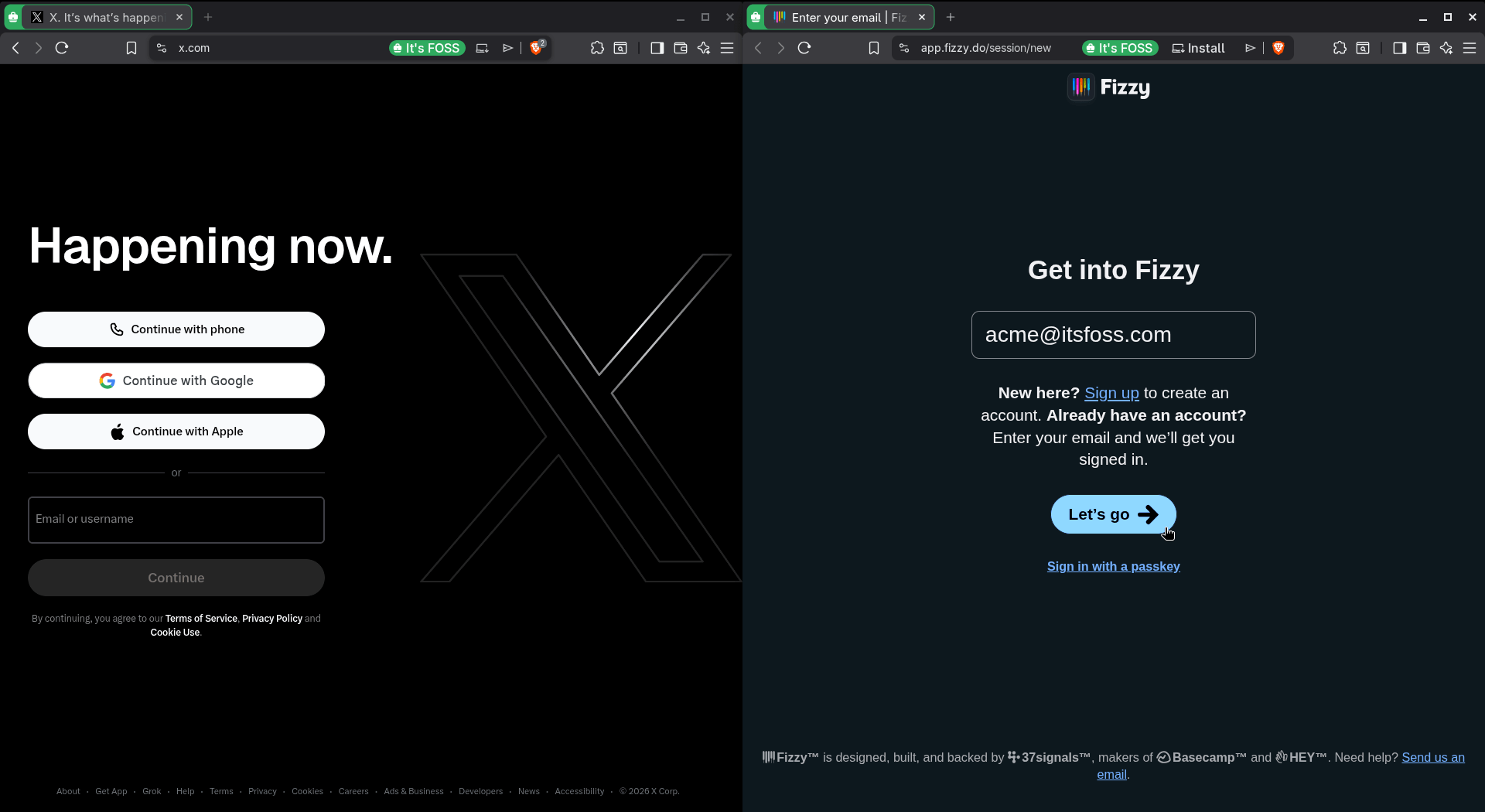
Task: Click the back arrow in the x.com window
Action: click(15, 48)
